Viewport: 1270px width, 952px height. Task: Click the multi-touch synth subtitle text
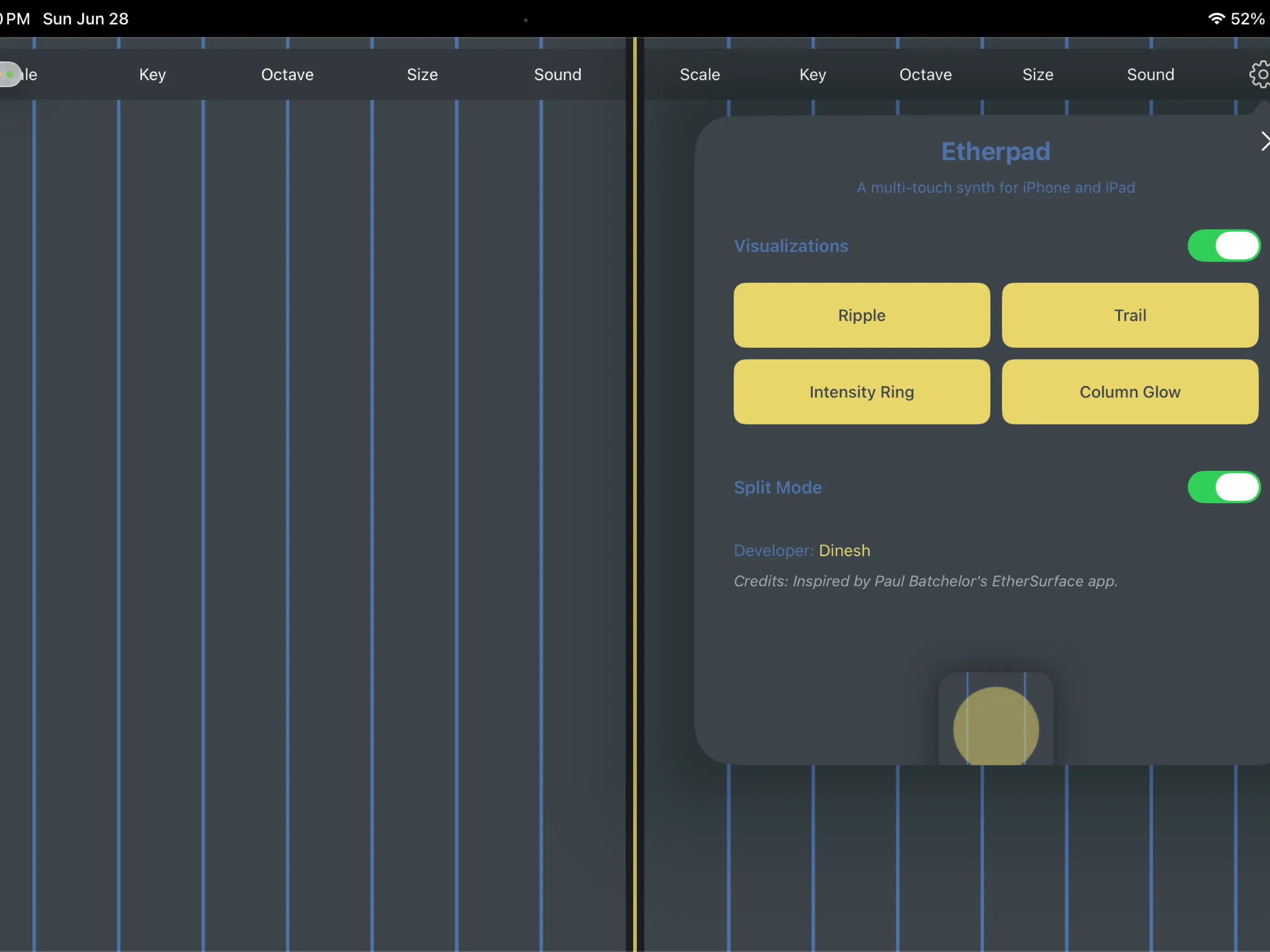pyautogui.click(x=996, y=188)
